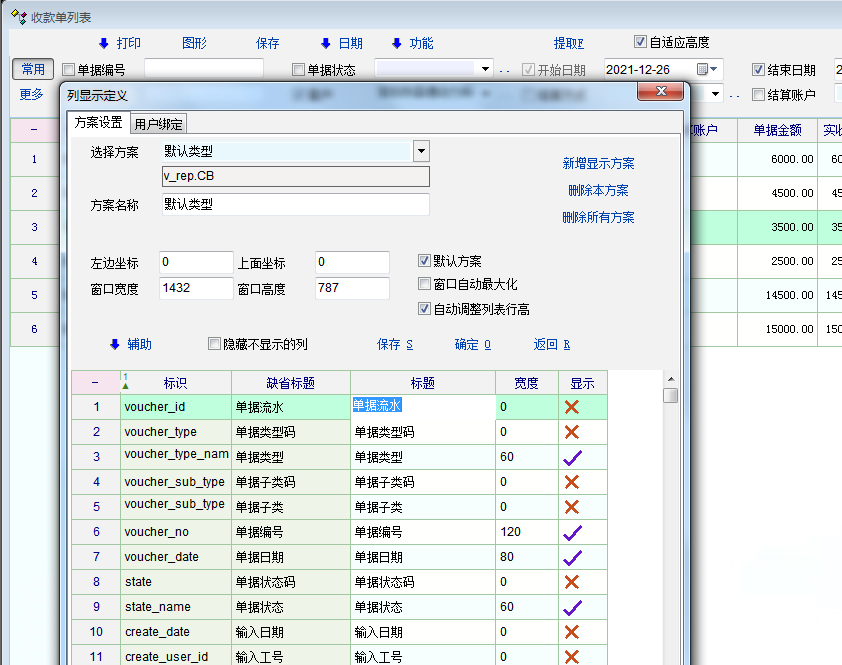Open the 单据状态 dropdown list

tap(486, 69)
